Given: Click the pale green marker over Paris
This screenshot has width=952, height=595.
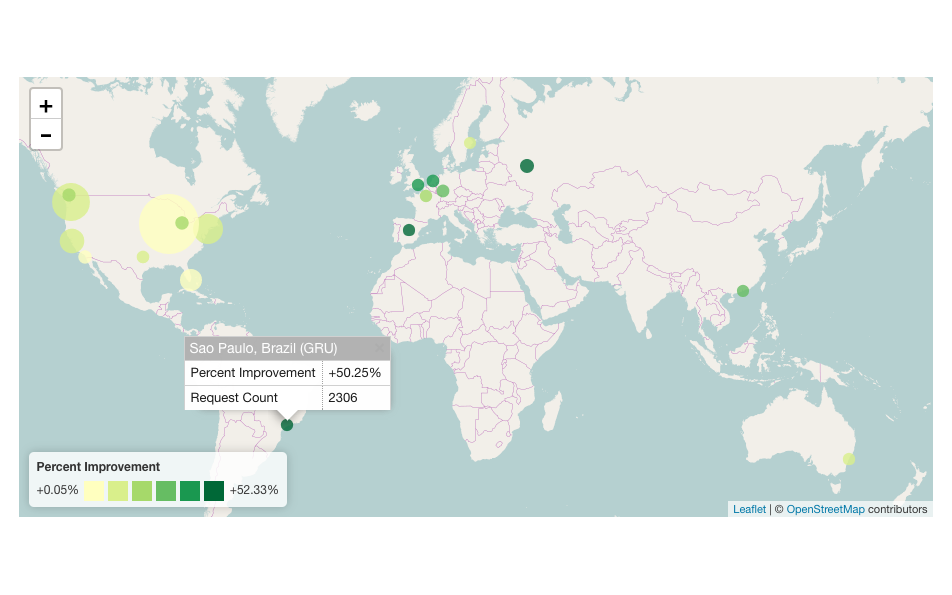Looking at the screenshot, I should pos(426,196).
